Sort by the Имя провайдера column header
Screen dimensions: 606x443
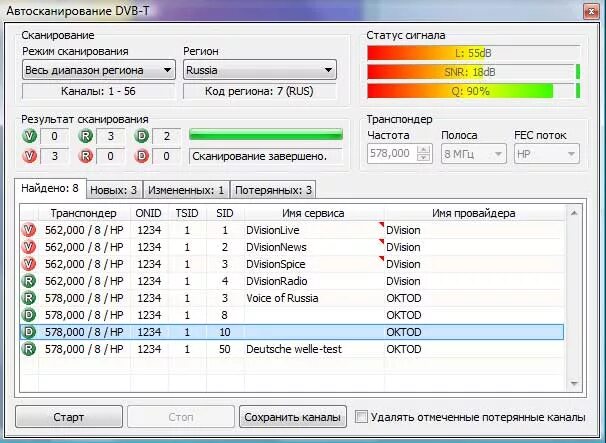click(475, 213)
